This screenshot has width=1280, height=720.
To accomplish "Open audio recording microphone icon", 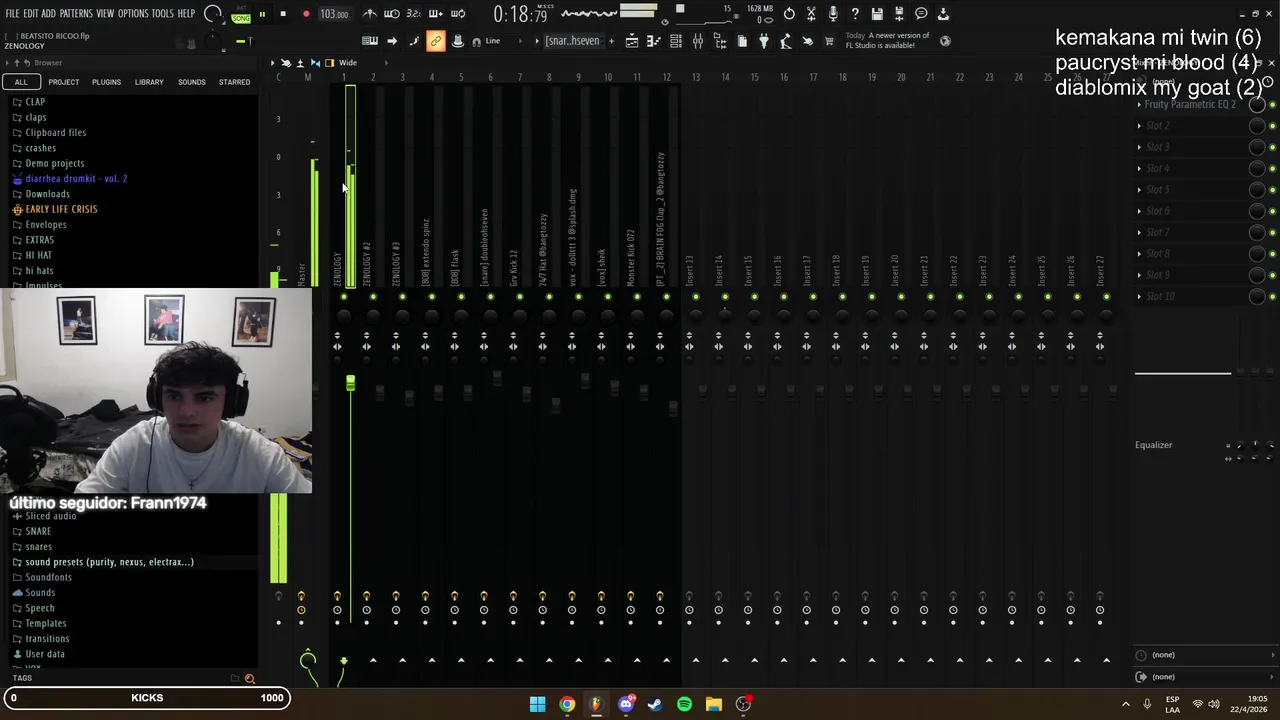I will (x=833, y=14).
